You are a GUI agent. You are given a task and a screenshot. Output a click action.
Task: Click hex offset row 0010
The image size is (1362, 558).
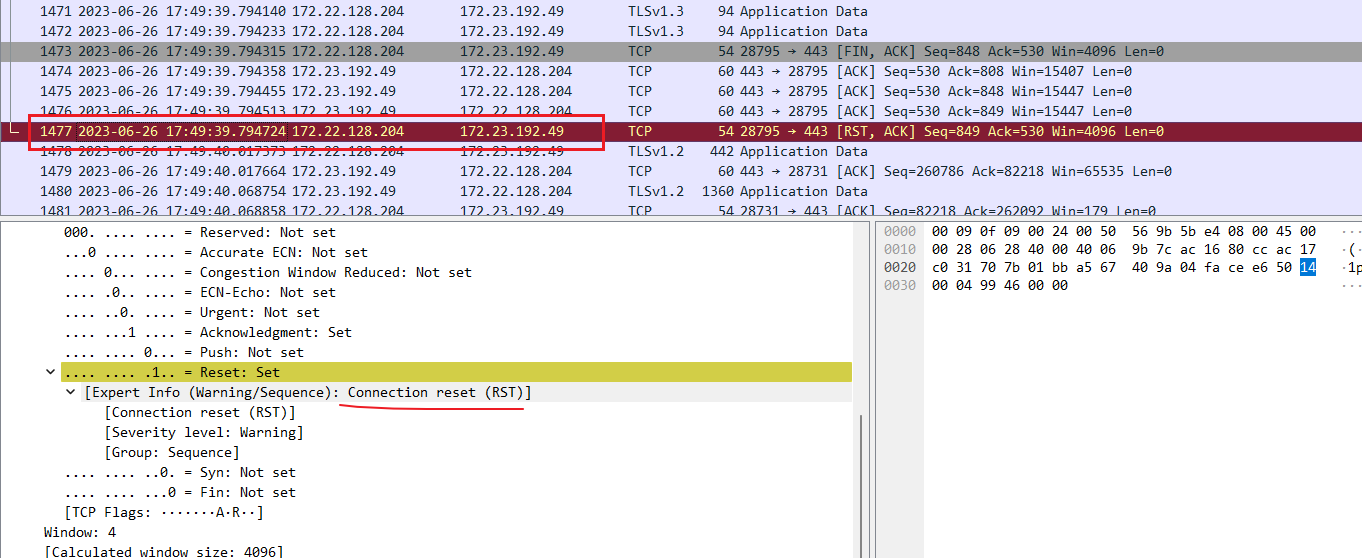pyautogui.click(x=900, y=249)
